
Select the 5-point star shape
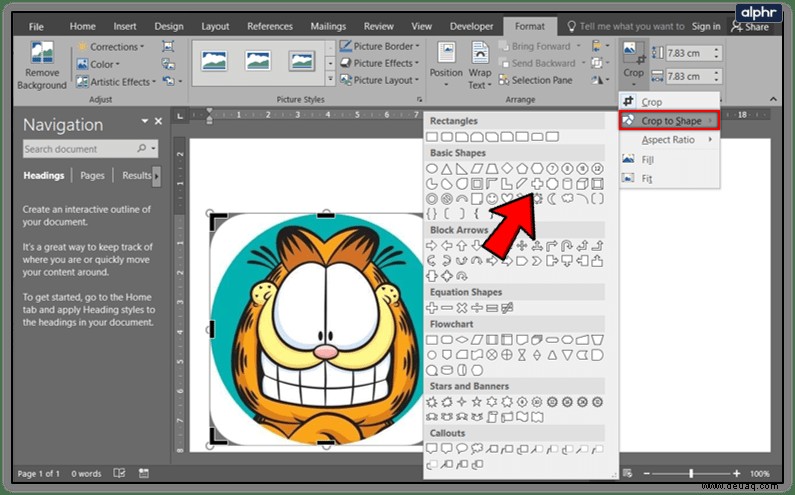point(477,402)
